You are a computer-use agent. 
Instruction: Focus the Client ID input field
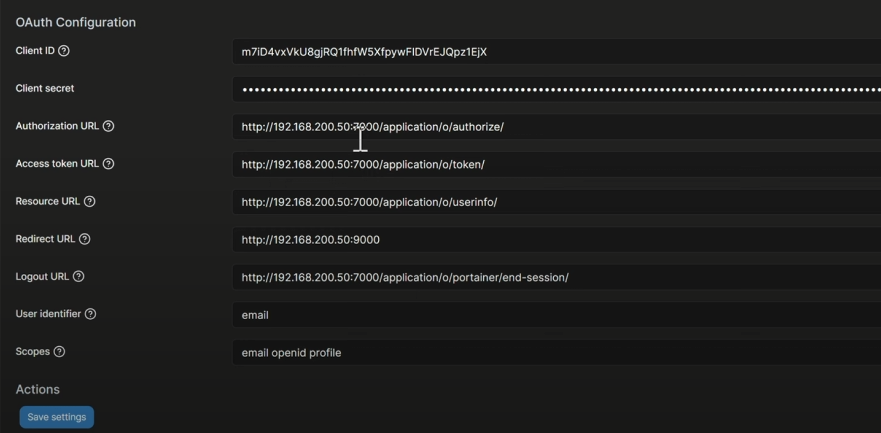[x=557, y=52]
